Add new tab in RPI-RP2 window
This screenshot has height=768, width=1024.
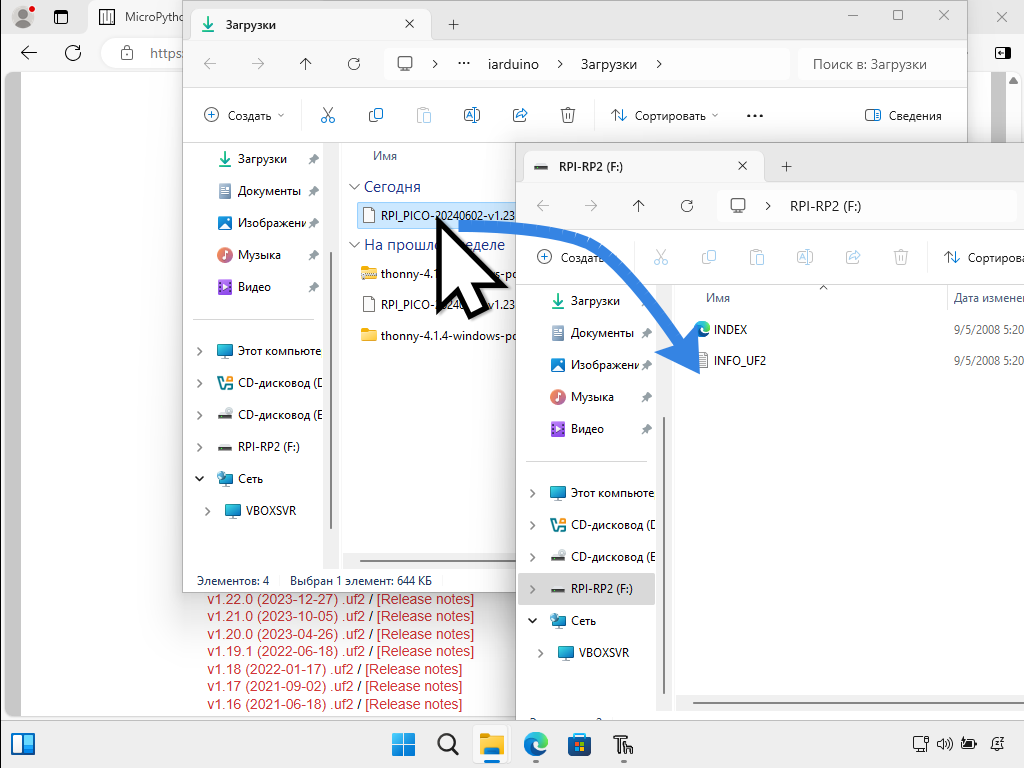point(786,167)
